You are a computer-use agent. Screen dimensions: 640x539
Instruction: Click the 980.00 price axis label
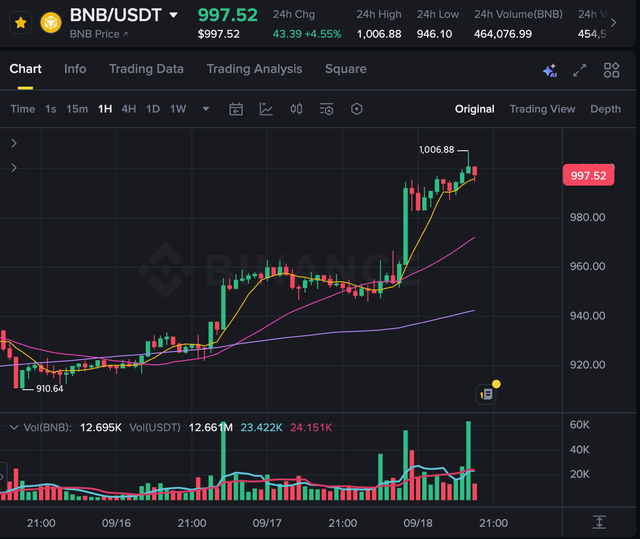(x=587, y=217)
